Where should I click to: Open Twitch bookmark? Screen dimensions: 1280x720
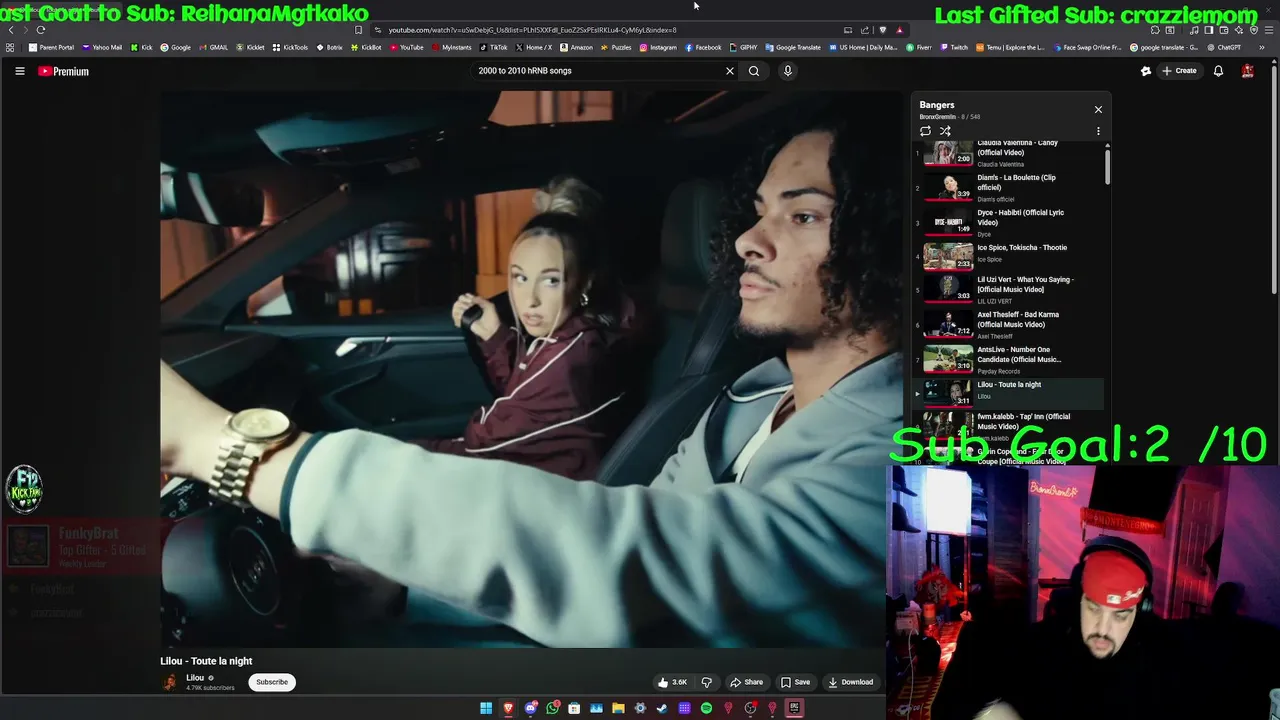coord(954,47)
